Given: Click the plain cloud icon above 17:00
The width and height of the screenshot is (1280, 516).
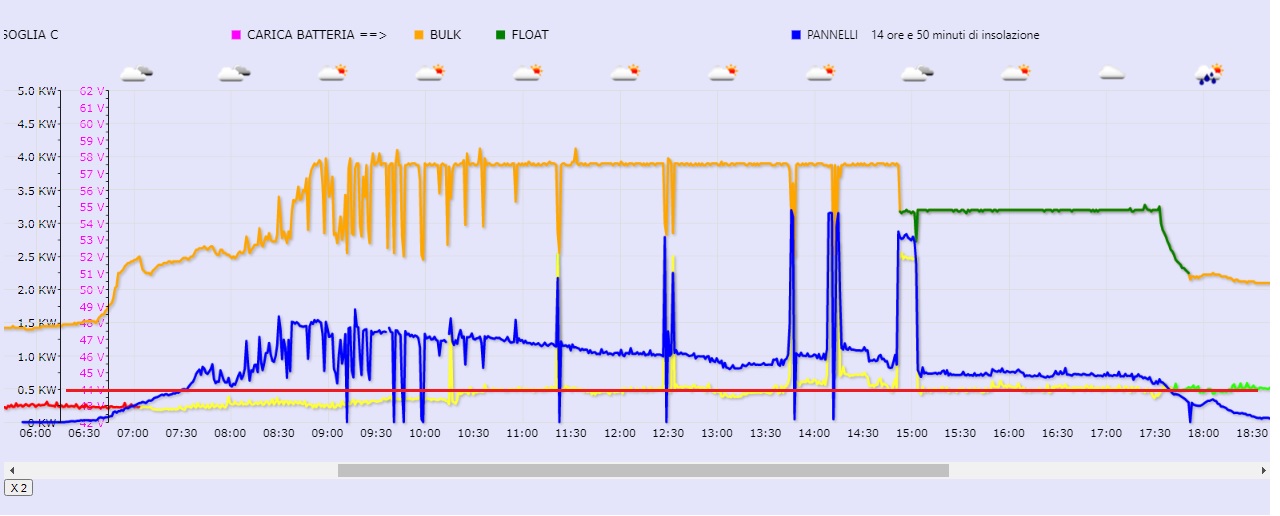Looking at the screenshot, I should click(1112, 73).
